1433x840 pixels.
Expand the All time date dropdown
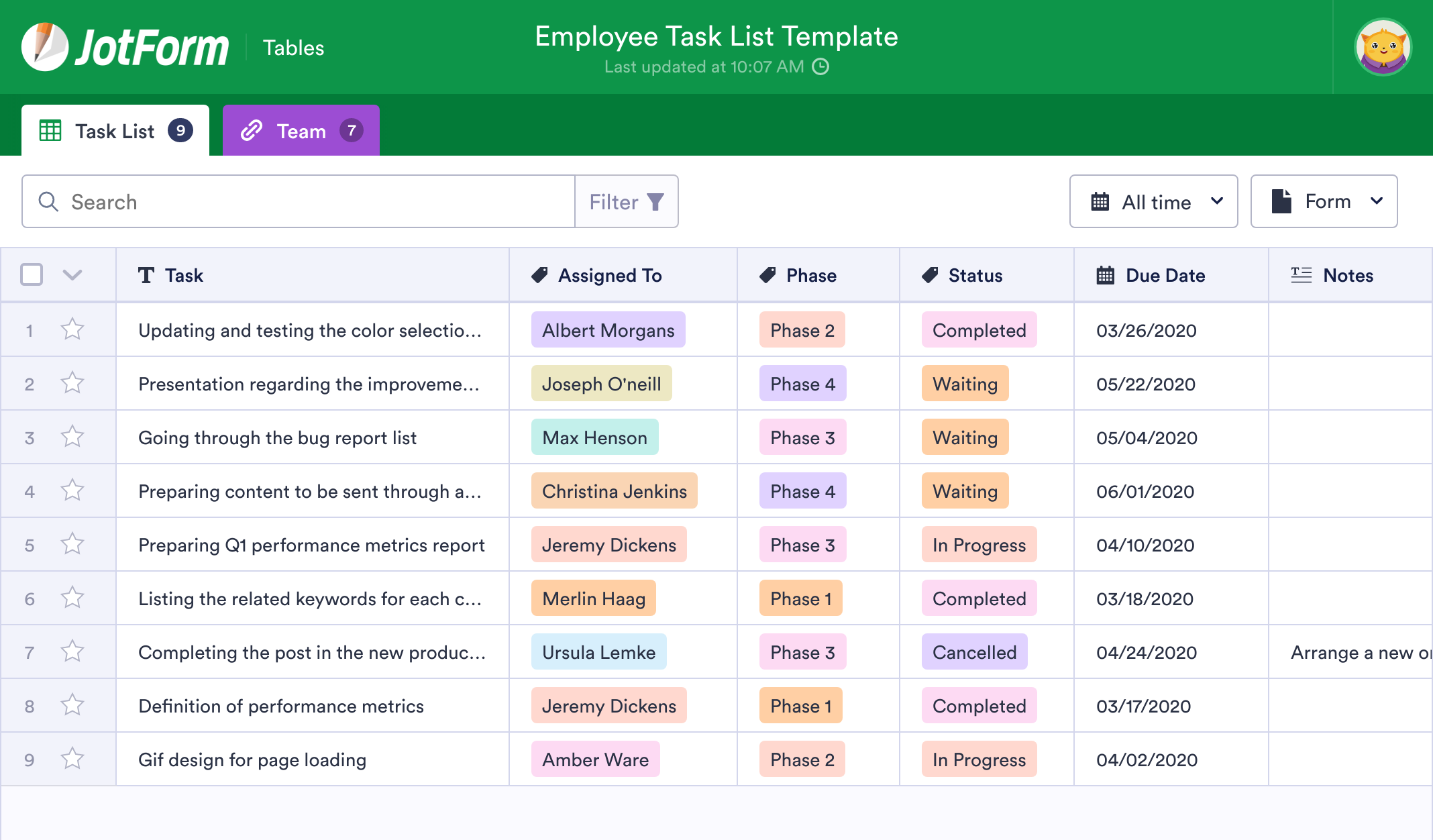click(1155, 201)
